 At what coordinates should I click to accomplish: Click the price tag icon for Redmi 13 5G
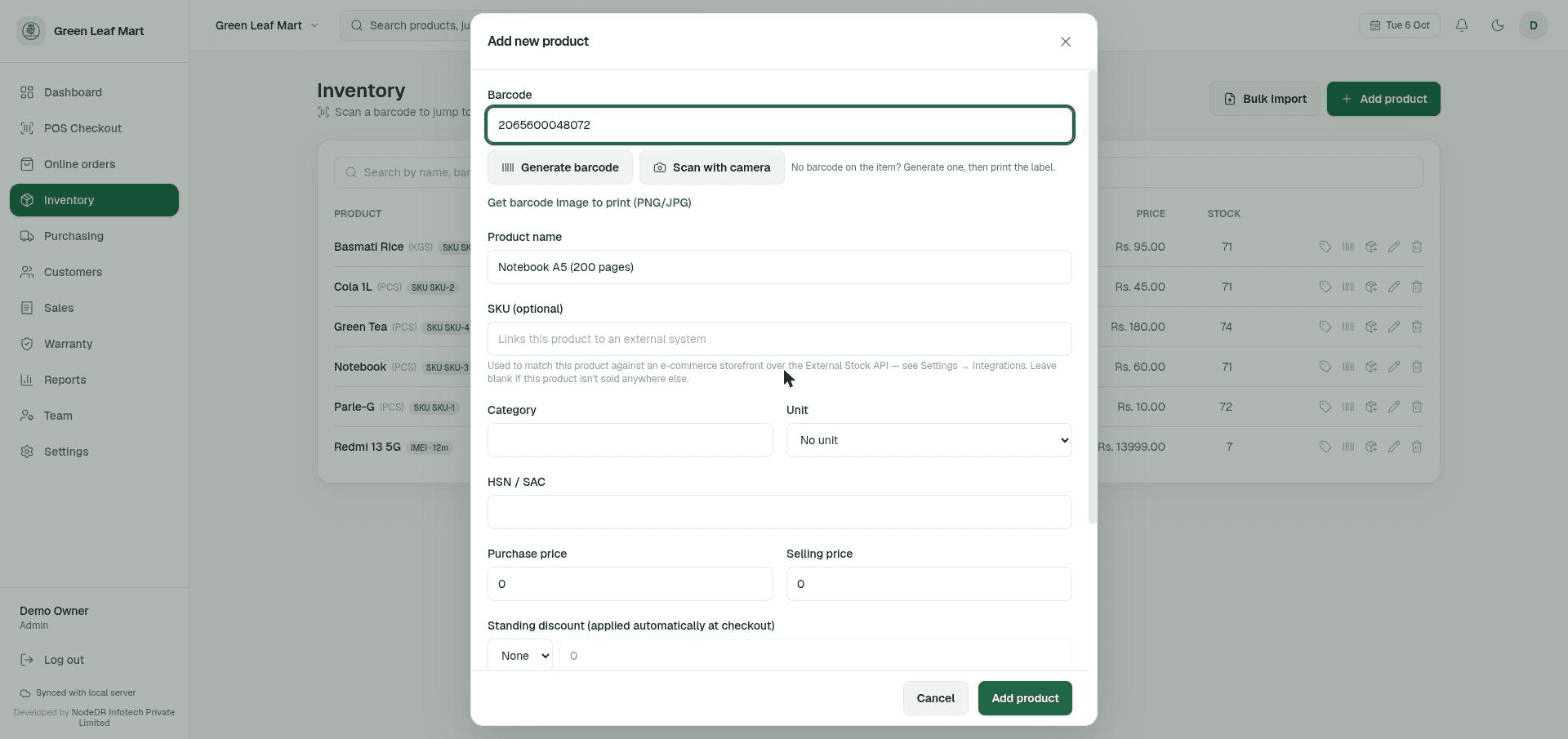coord(1325,447)
